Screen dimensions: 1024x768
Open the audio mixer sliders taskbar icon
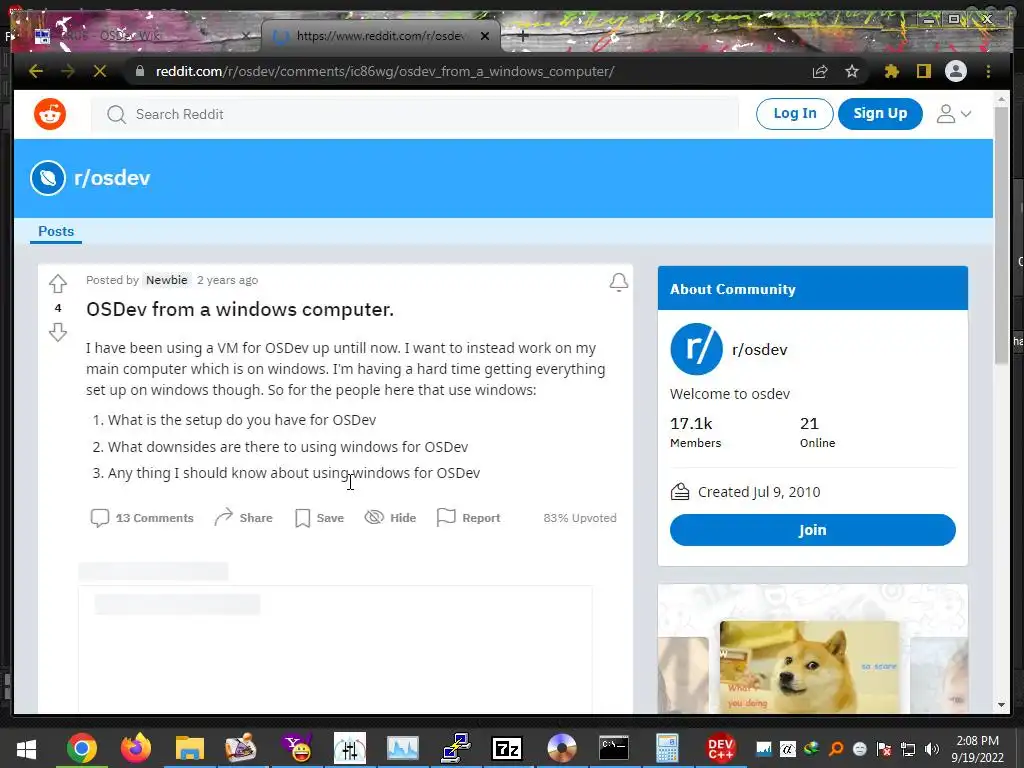tap(350, 748)
